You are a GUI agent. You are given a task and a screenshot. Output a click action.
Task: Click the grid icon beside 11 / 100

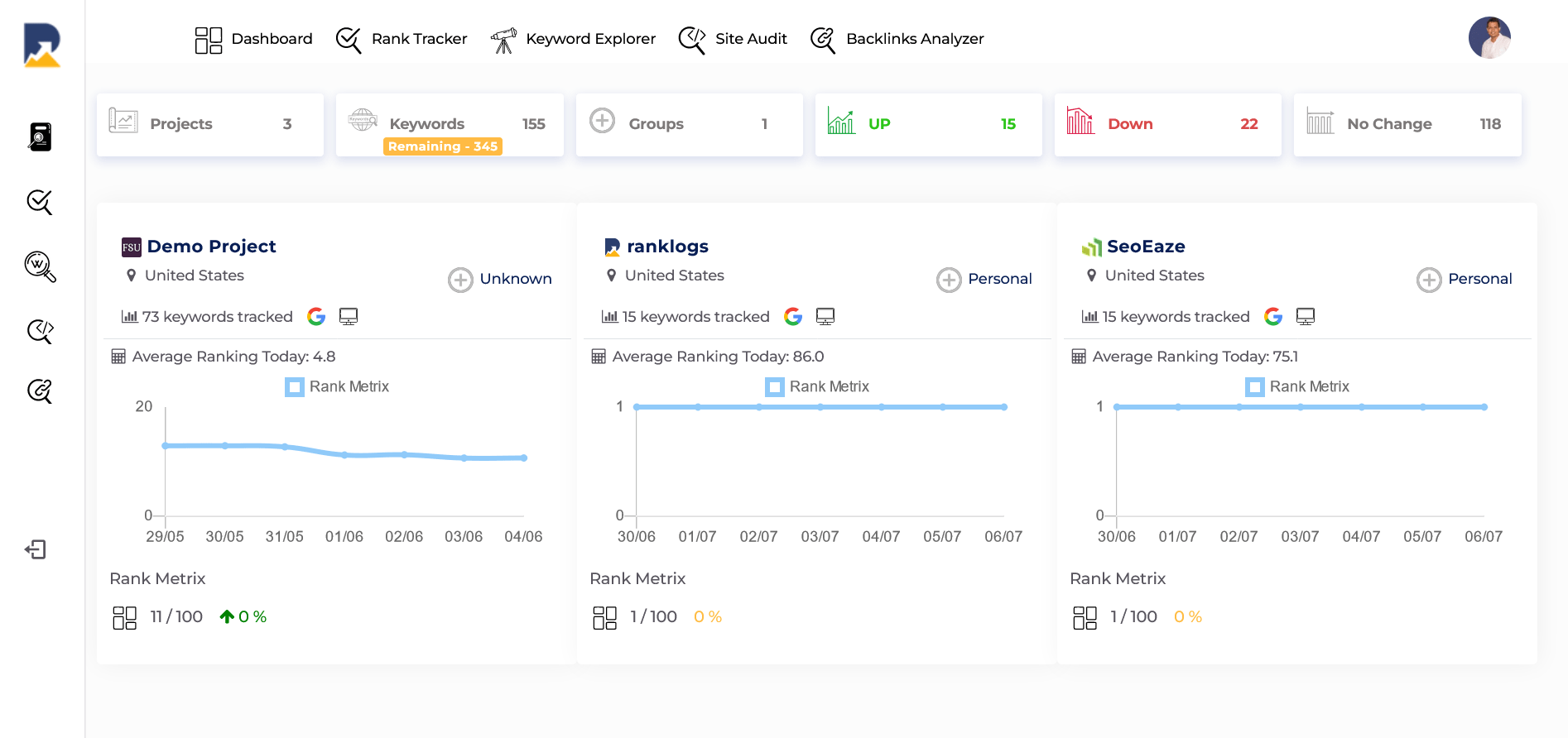(124, 618)
